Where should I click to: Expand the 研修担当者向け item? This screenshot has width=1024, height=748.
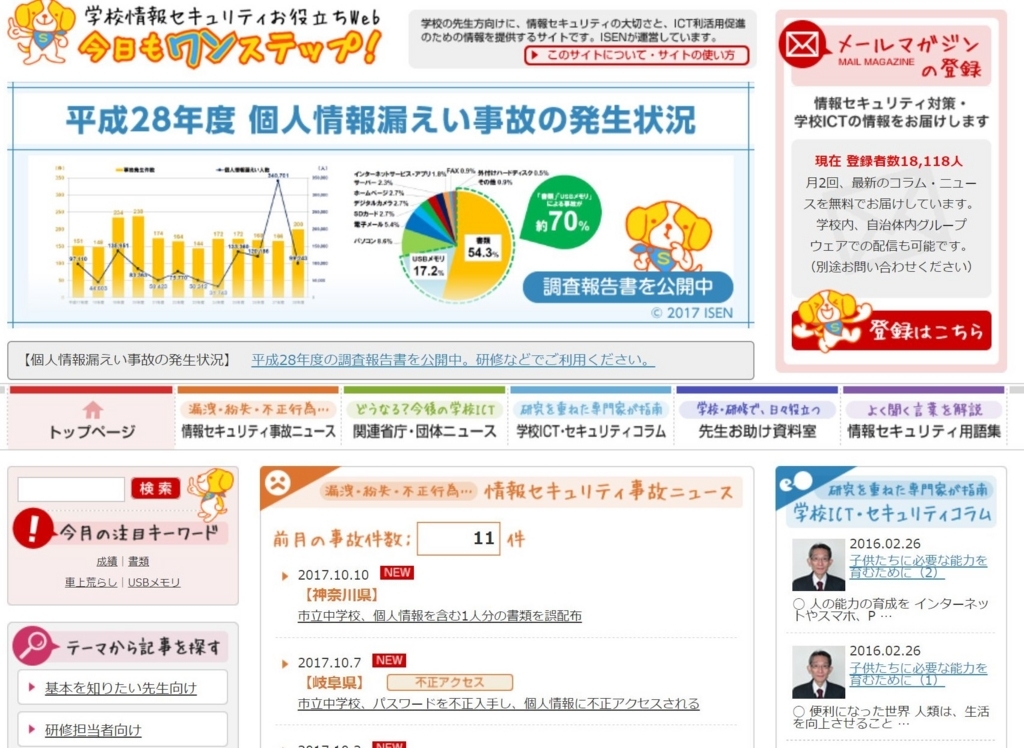pos(92,730)
